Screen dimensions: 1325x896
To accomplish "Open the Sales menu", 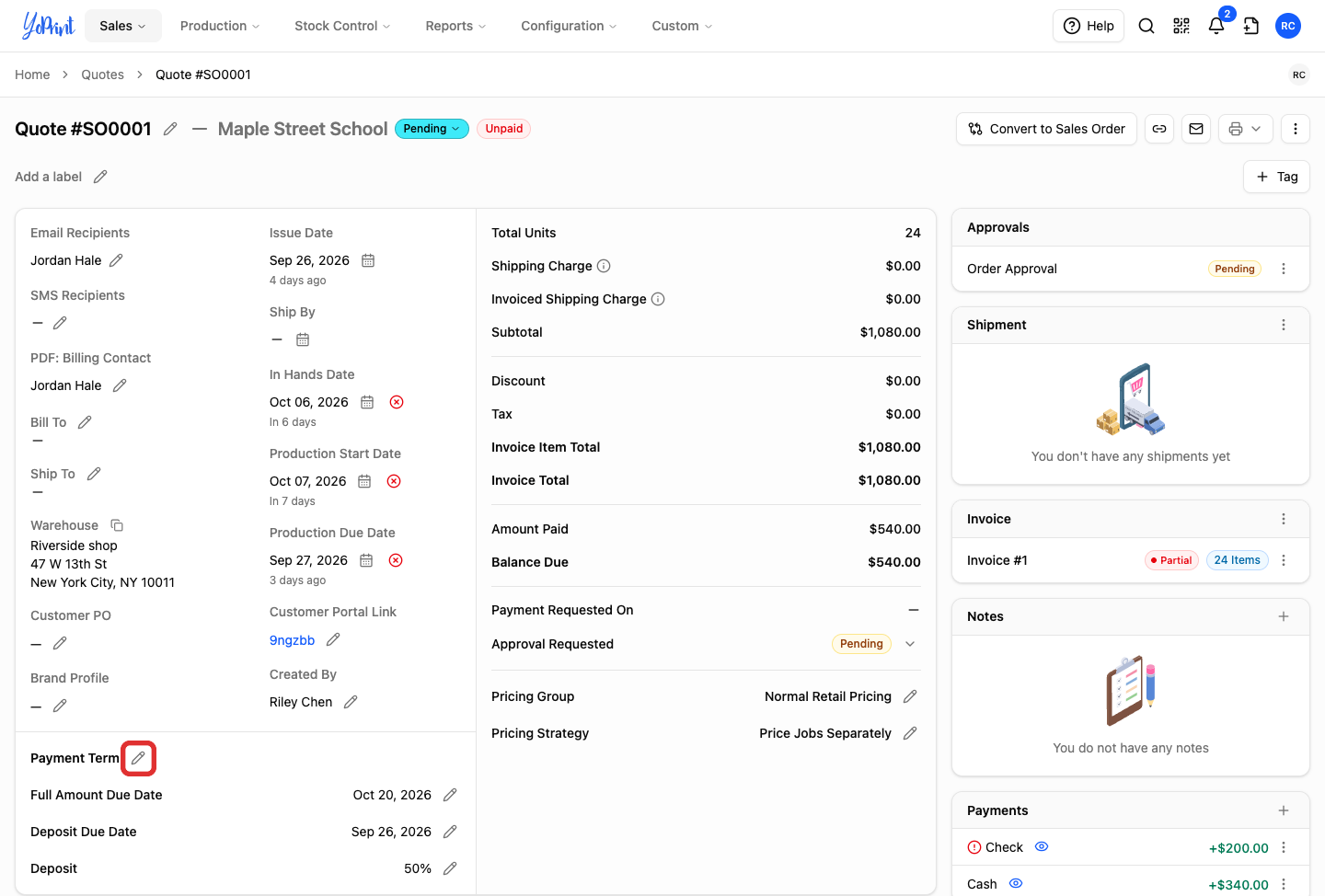I will (123, 26).
